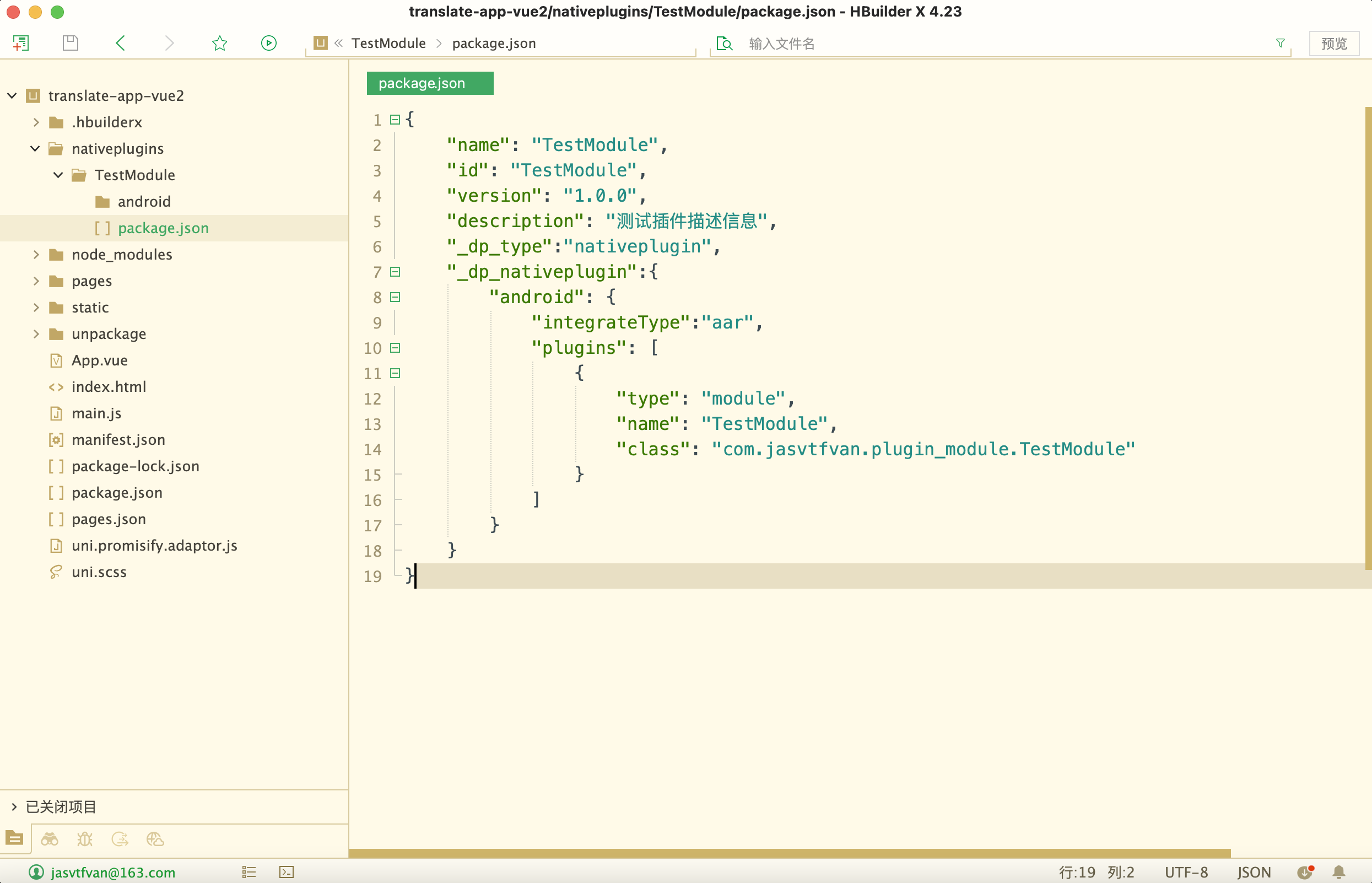Fold android block at line 8
The height and width of the screenshot is (883, 1372).
(395, 297)
